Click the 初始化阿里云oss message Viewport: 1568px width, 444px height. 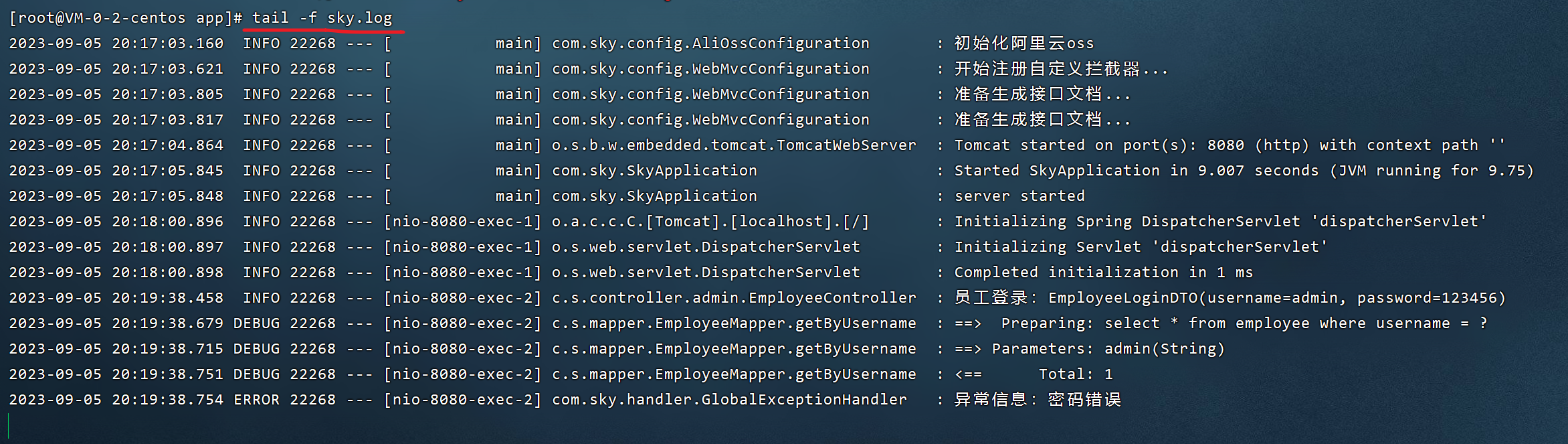(x=1024, y=44)
